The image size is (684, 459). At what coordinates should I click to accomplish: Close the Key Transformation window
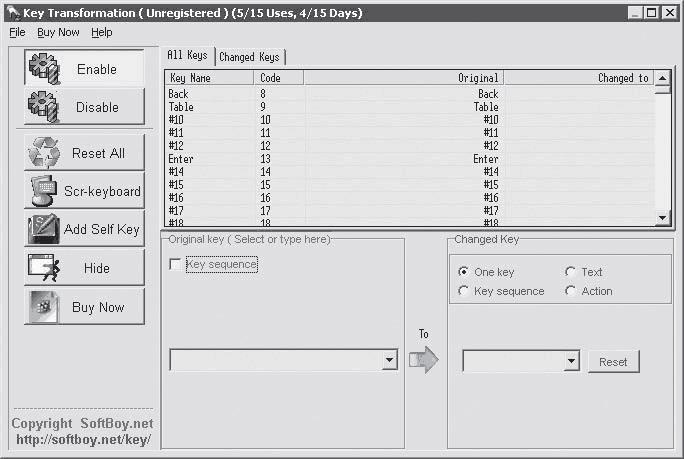[x=670, y=13]
